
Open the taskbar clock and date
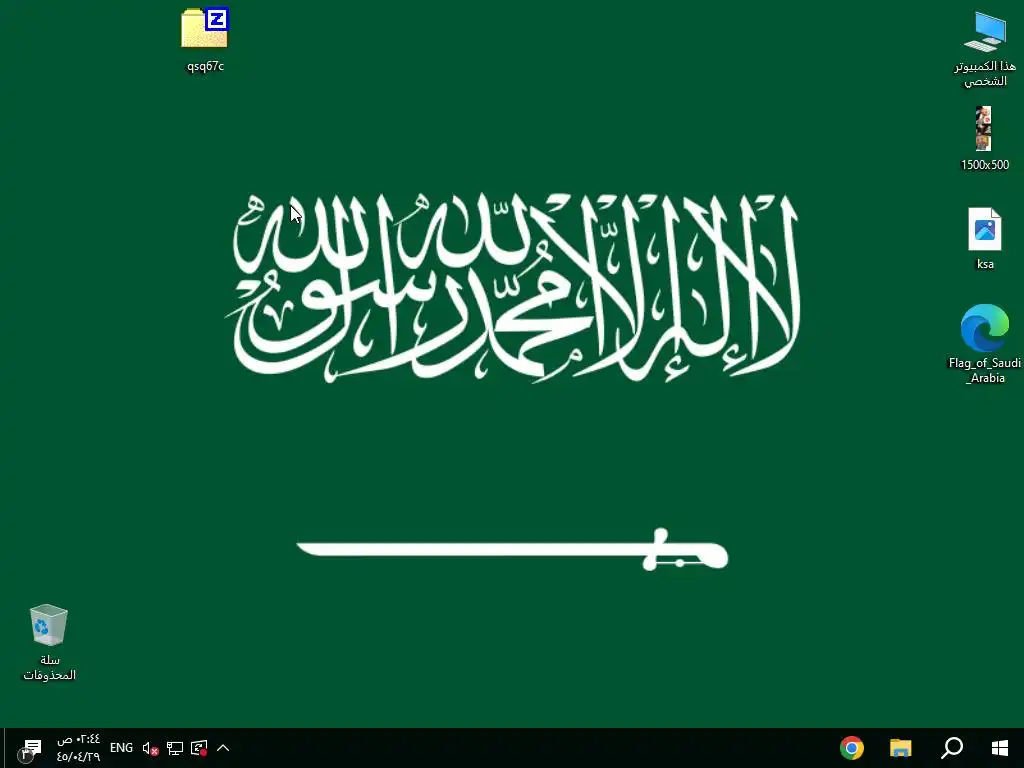(78, 748)
